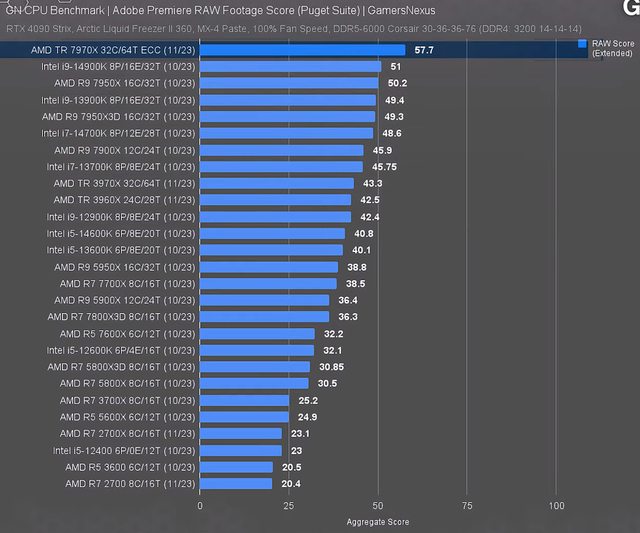Click the AMD R5 3600 6C/12T label
640x533 pixels.
pos(130,467)
